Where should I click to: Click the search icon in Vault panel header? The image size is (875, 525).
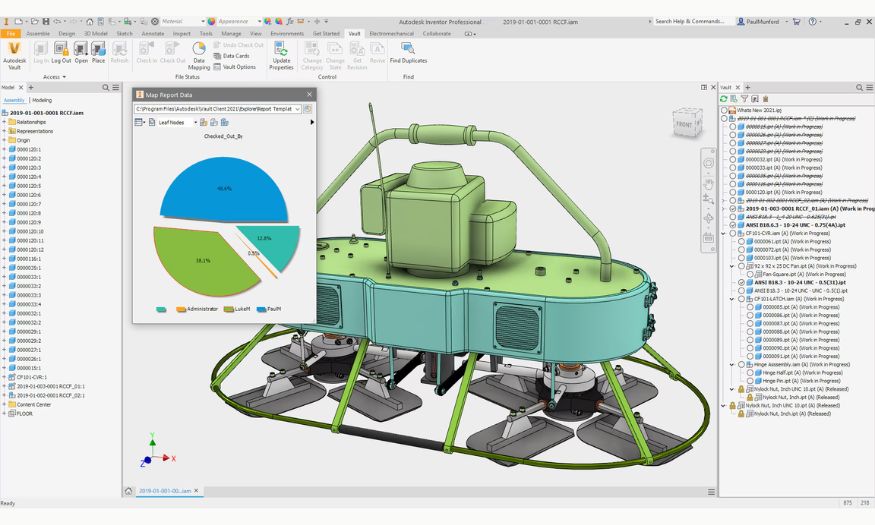[x=859, y=88]
